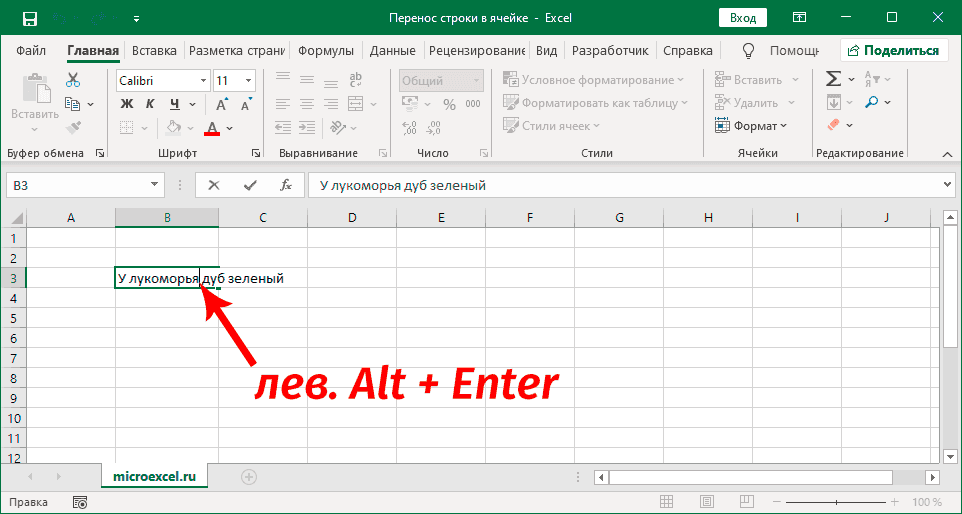Save the workbook with the floppy icon
This screenshot has width=962, height=514.
tap(30, 18)
